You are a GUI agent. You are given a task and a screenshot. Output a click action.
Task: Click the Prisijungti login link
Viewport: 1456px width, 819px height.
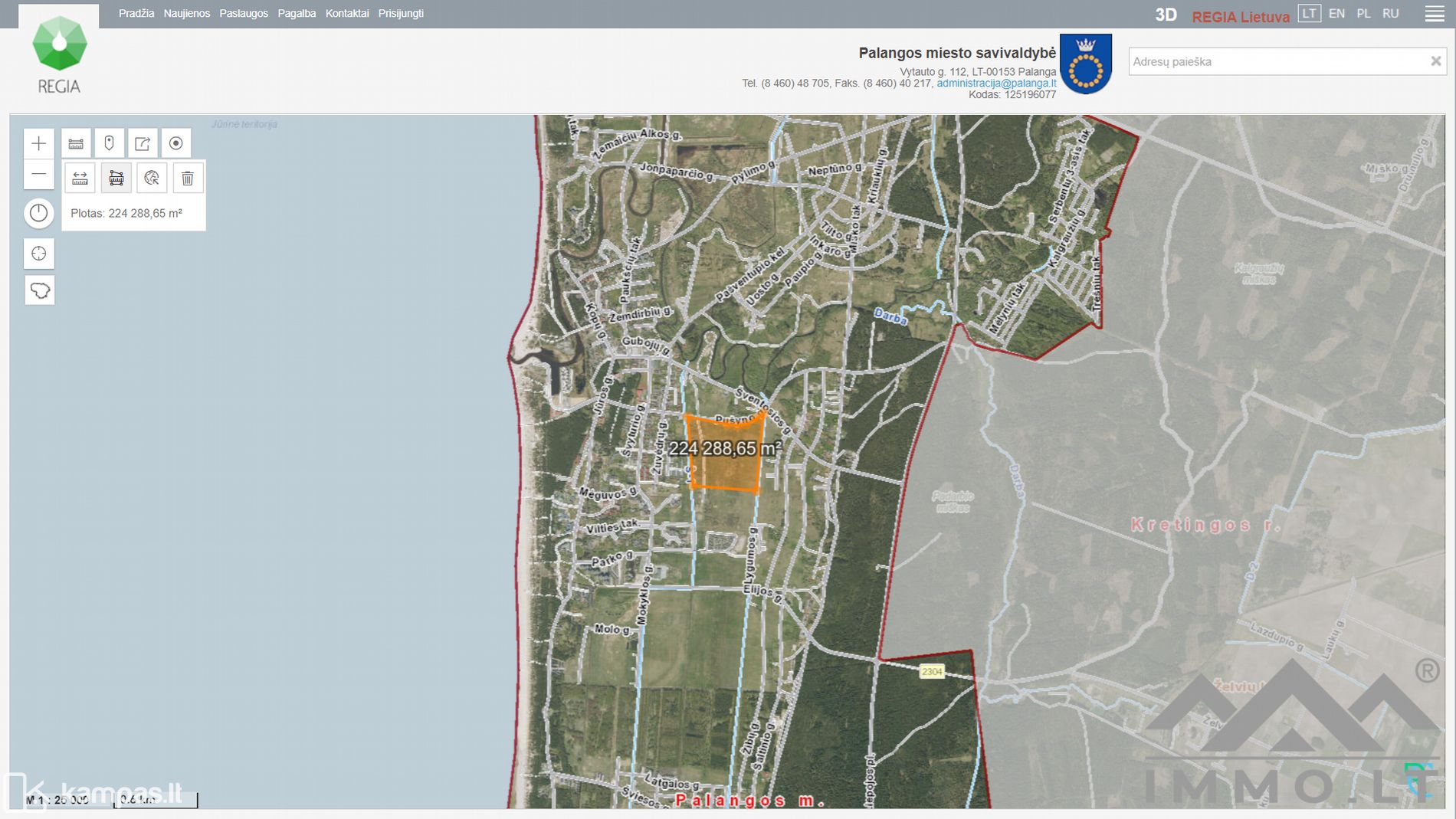tap(401, 14)
